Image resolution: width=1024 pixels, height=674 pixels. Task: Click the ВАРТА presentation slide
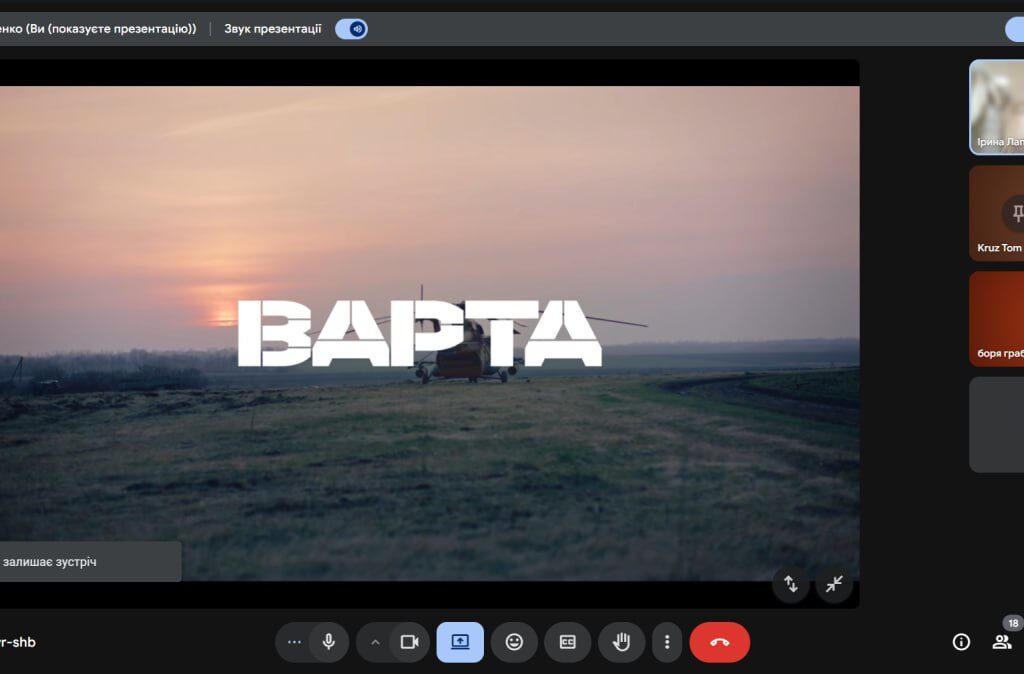(x=420, y=332)
